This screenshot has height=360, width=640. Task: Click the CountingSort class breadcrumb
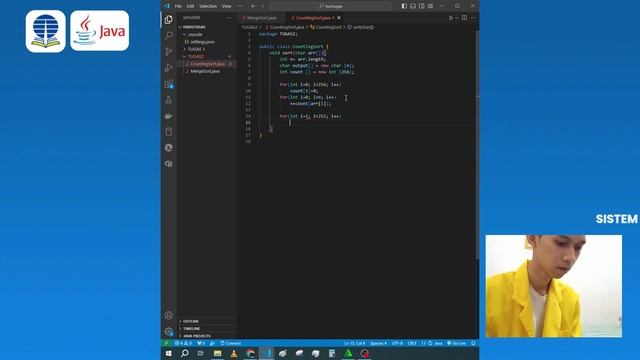coord(326,27)
